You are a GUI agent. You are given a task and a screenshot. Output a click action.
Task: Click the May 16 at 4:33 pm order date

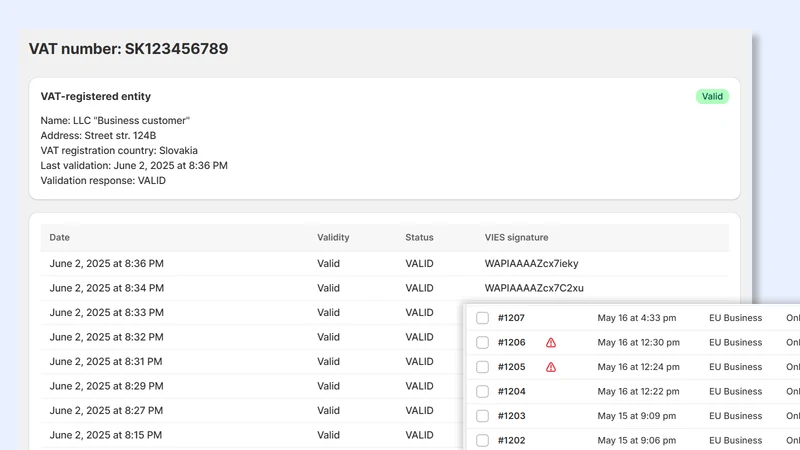pyautogui.click(x=637, y=318)
